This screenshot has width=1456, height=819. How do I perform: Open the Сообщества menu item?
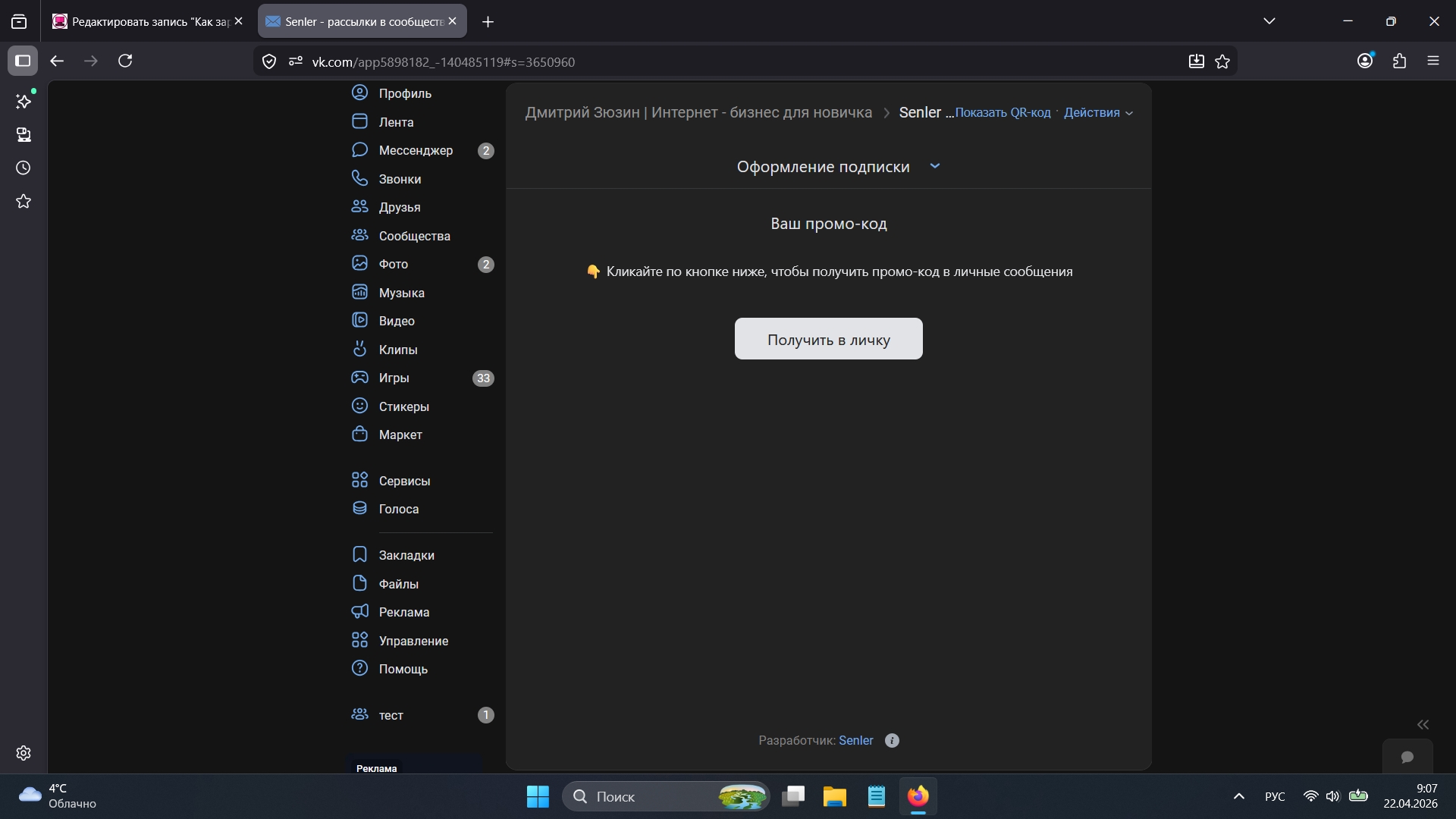(x=414, y=236)
